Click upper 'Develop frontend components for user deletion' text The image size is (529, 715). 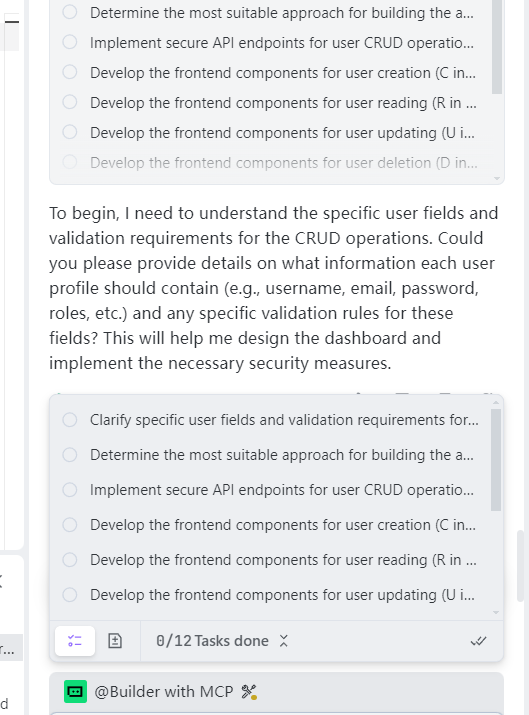(x=284, y=163)
